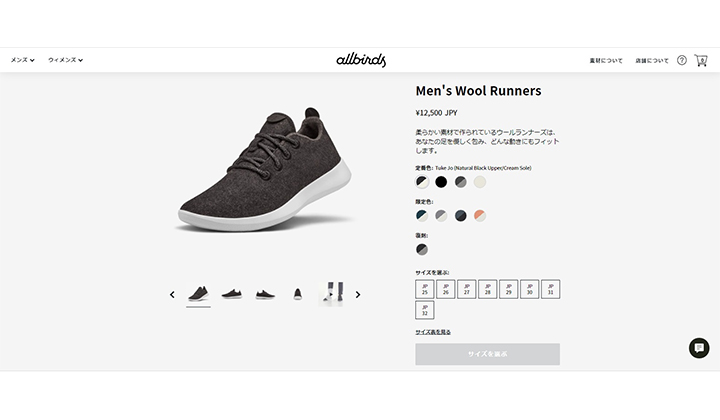
Task: Select the rear-view shoe thumbnail
Action: coord(298,294)
